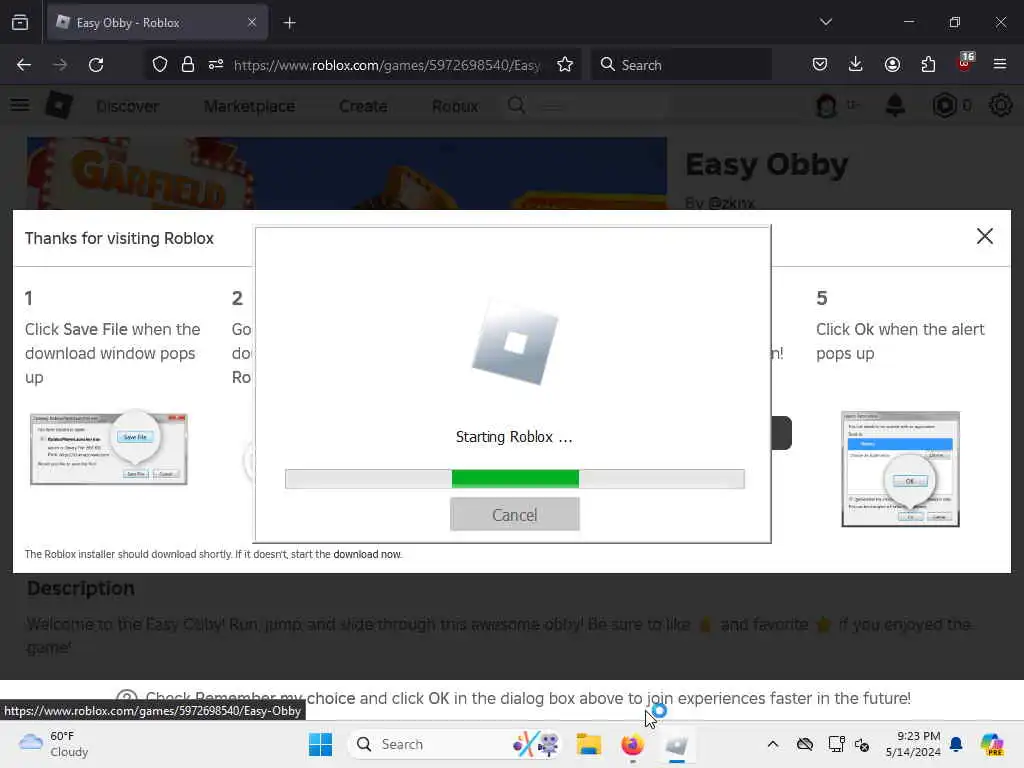Image resolution: width=1024 pixels, height=768 pixels.
Task: Click the Save File step thumbnail
Action: click(x=109, y=448)
